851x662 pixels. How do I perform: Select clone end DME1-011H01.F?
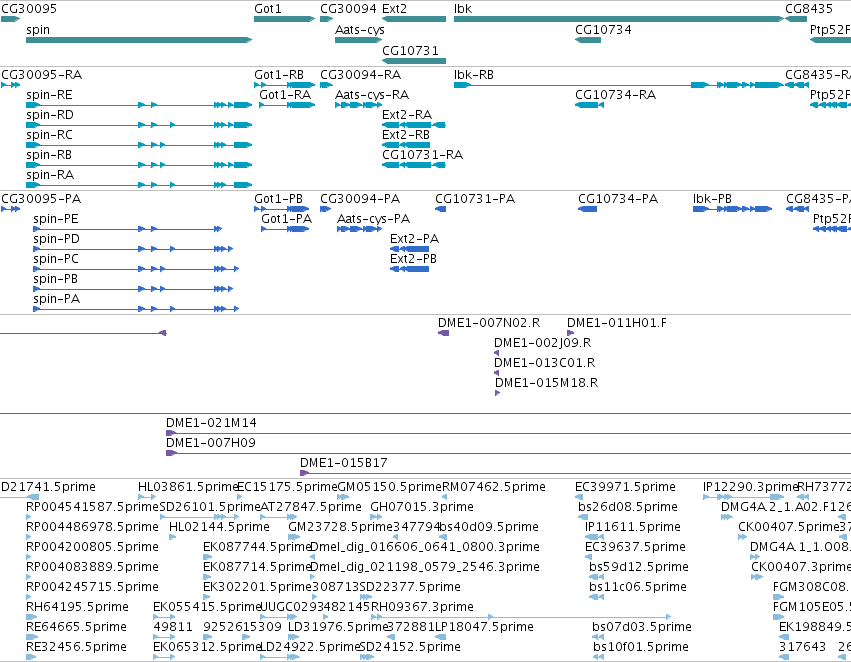point(570,333)
